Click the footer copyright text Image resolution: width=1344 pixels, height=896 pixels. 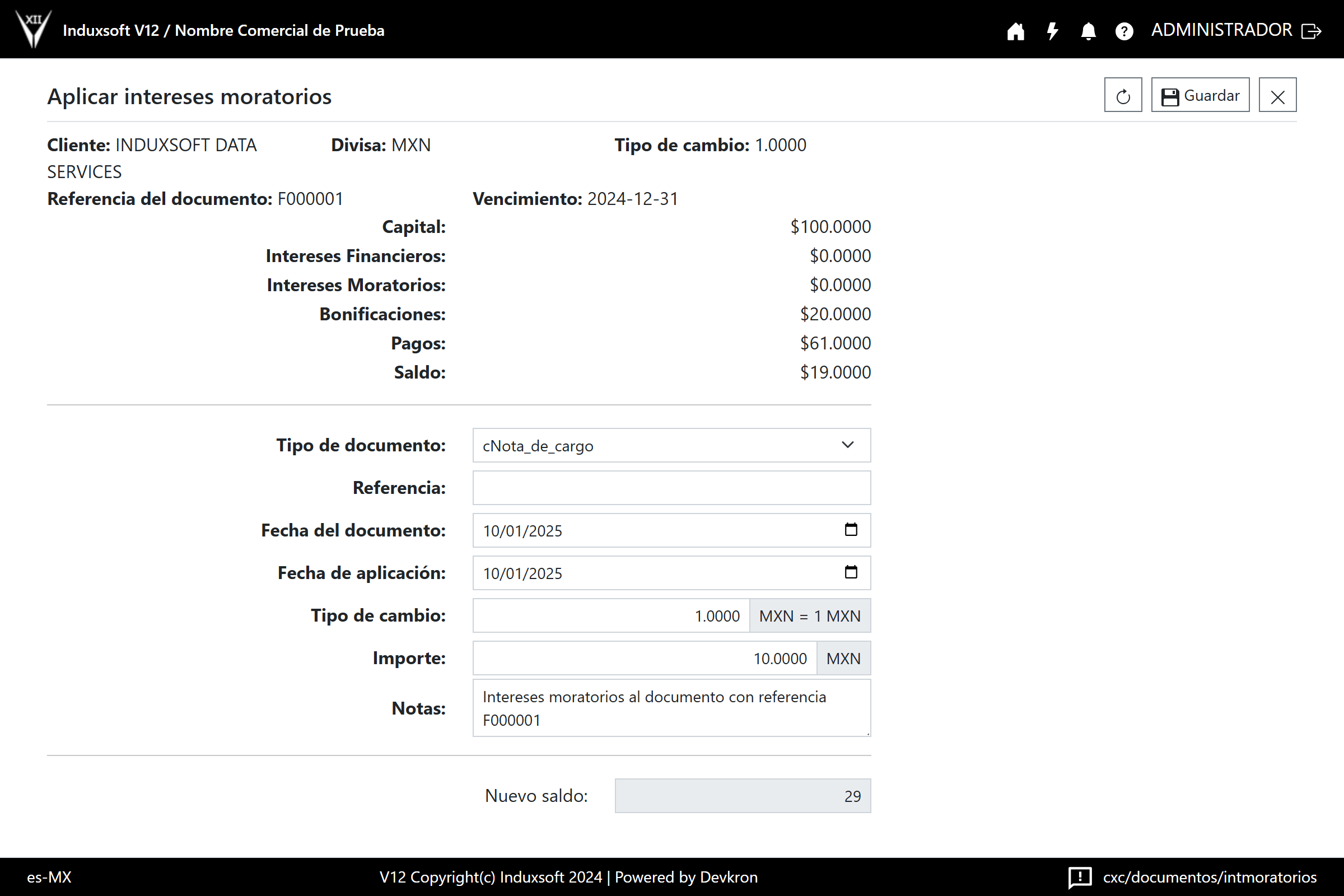[568, 877]
